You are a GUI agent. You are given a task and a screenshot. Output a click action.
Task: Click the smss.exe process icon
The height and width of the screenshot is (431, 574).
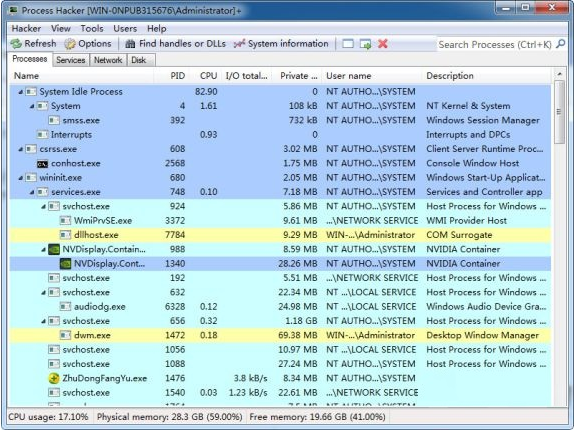(x=54, y=120)
